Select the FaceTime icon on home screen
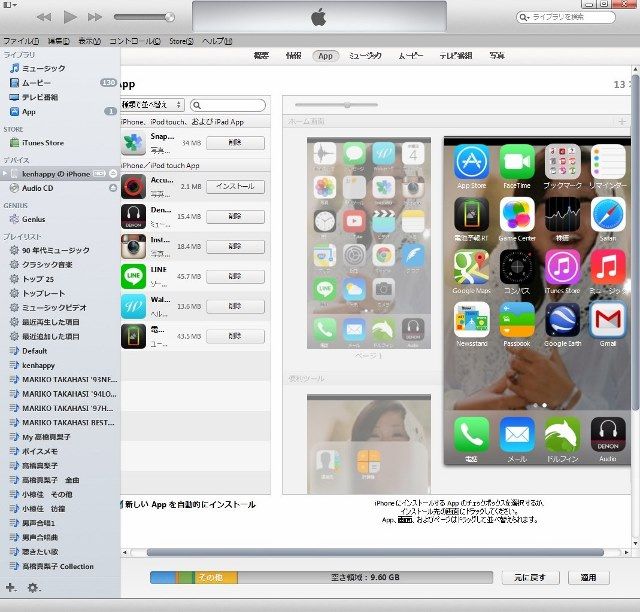 click(517, 162)
